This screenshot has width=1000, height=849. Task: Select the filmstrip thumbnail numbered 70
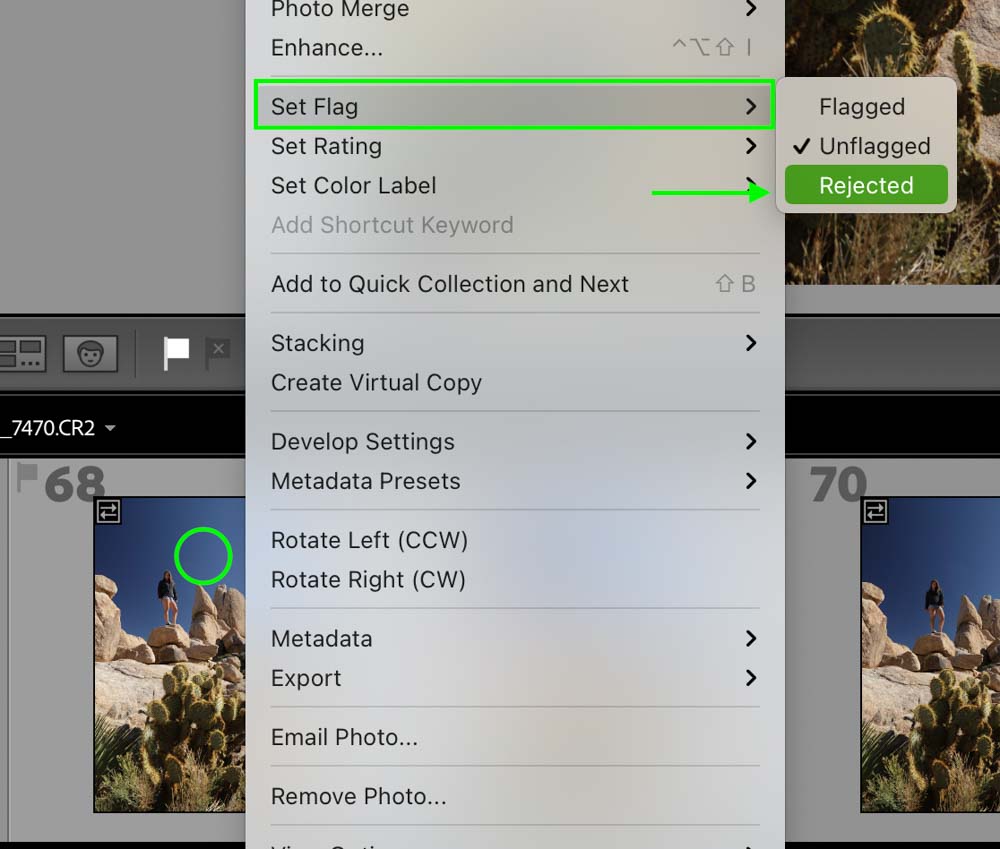coord(930,654)
